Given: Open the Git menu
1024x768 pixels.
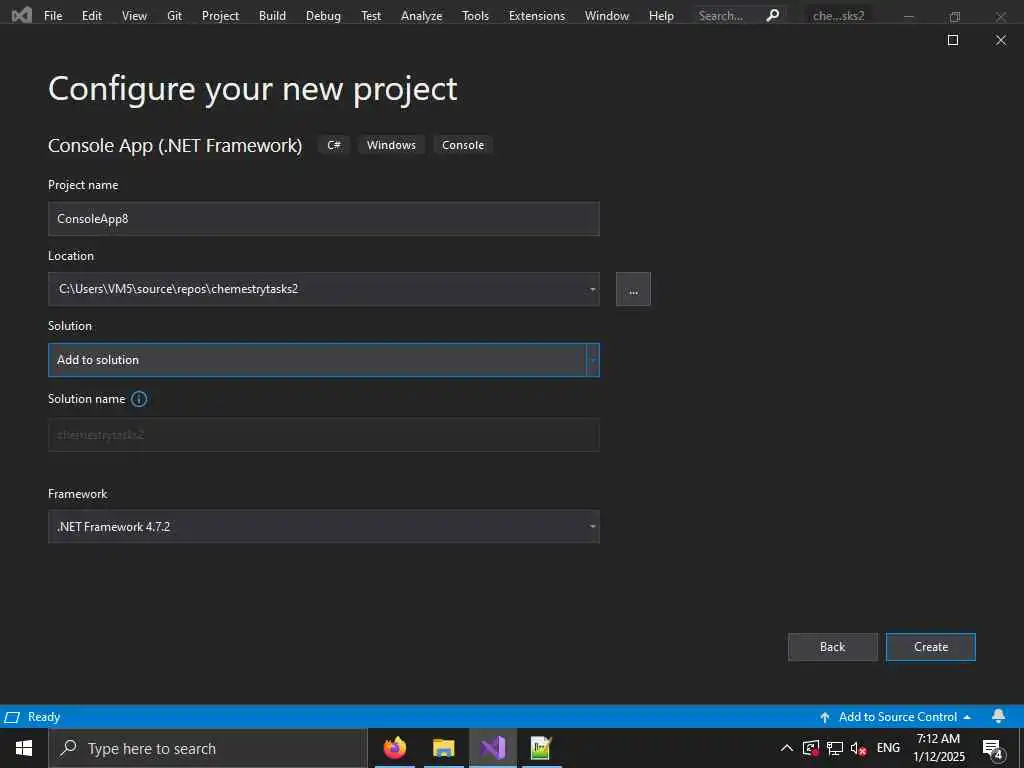Looking at the screenshot, I should coord(174,16).
